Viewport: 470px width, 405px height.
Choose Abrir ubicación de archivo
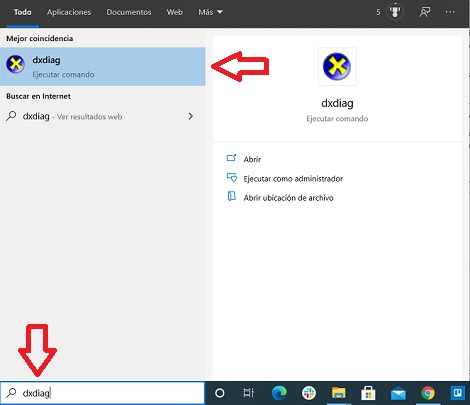(x=288, y=198)
